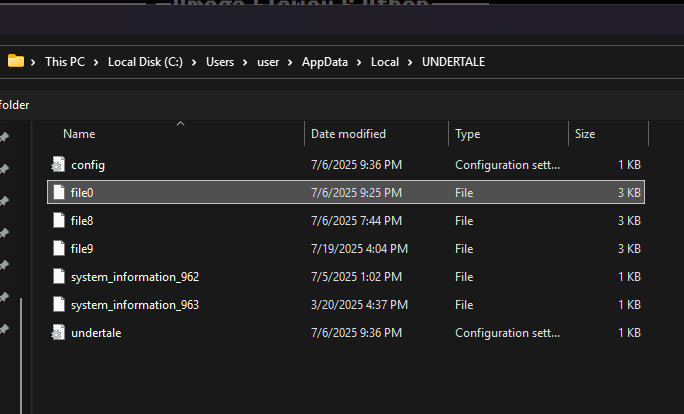Navigate to Users in breadcrumb path

[x=220, y=62]
